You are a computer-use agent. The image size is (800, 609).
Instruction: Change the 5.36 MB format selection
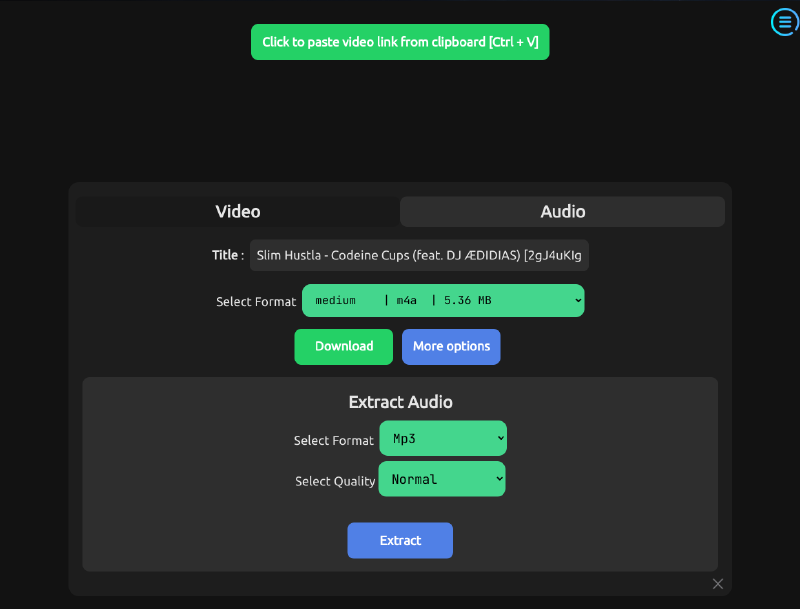[442, 300]
